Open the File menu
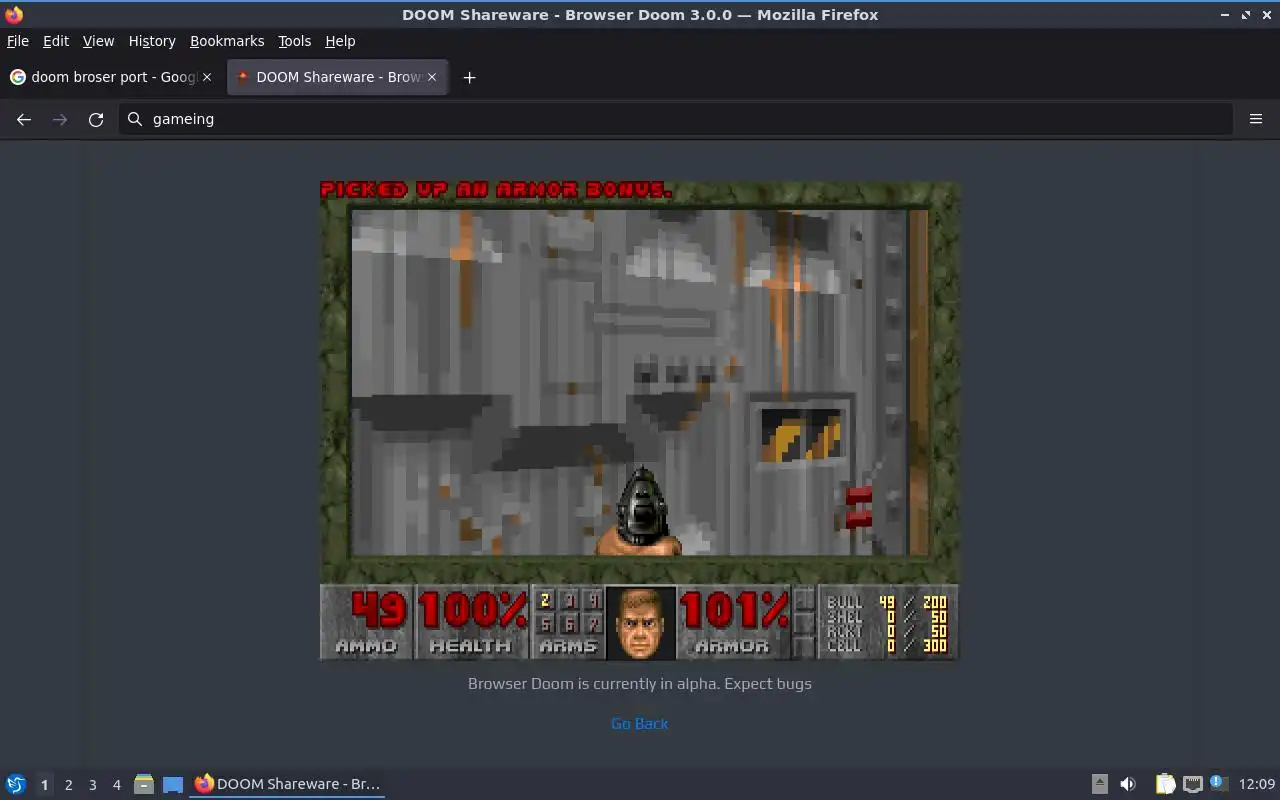Viewport: 1280px width, 800px height. coord(18,41)
